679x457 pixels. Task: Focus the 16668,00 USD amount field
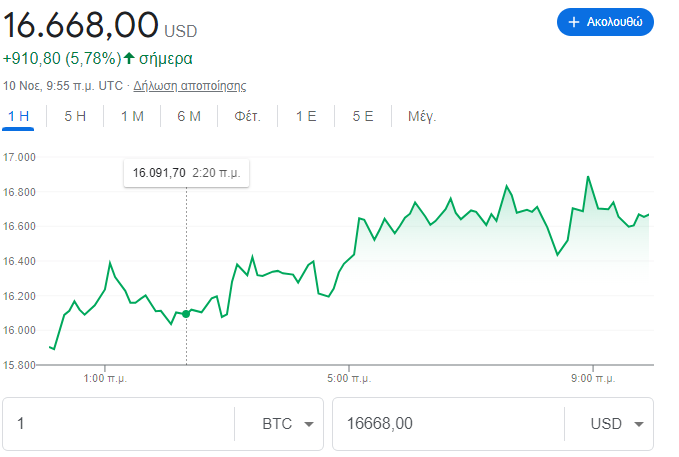pyautogui.click(x=447, y=424)
